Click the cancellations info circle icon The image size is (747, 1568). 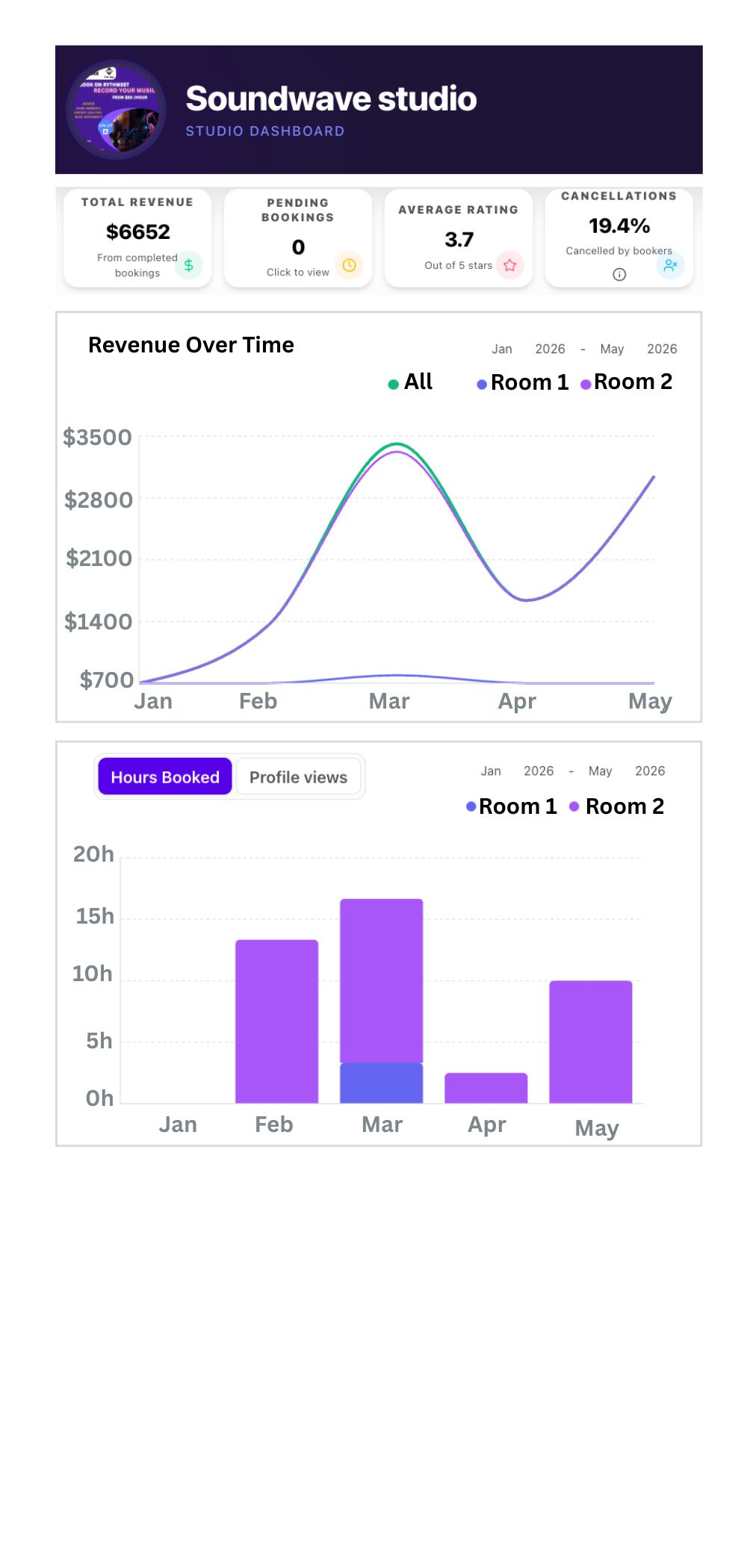pos(619,274)
